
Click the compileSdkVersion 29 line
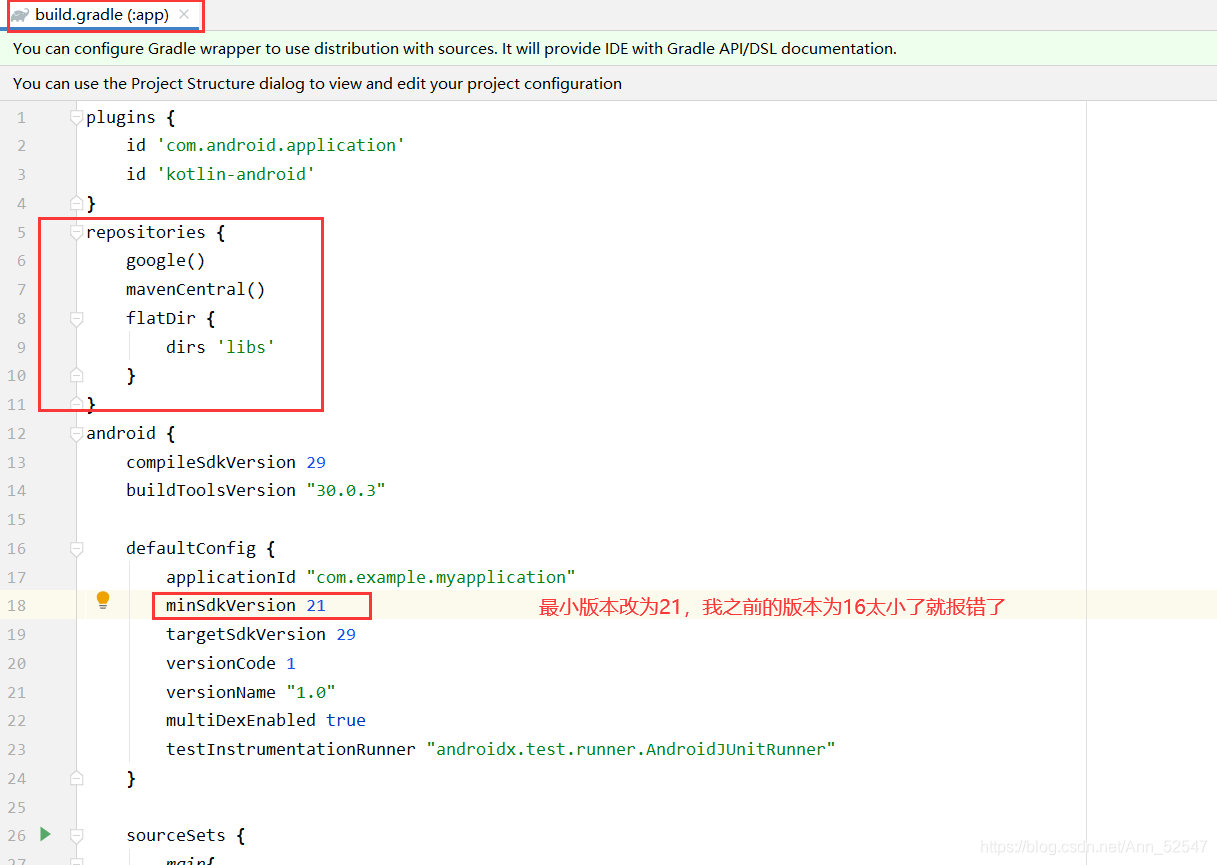pos(226,462)
